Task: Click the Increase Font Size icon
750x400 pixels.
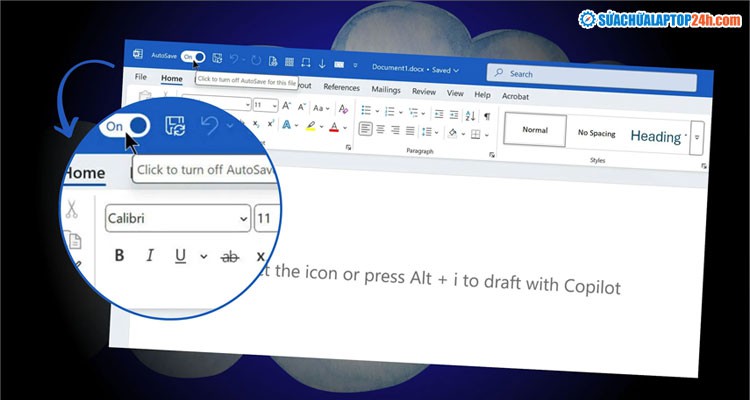Action: 287,106
